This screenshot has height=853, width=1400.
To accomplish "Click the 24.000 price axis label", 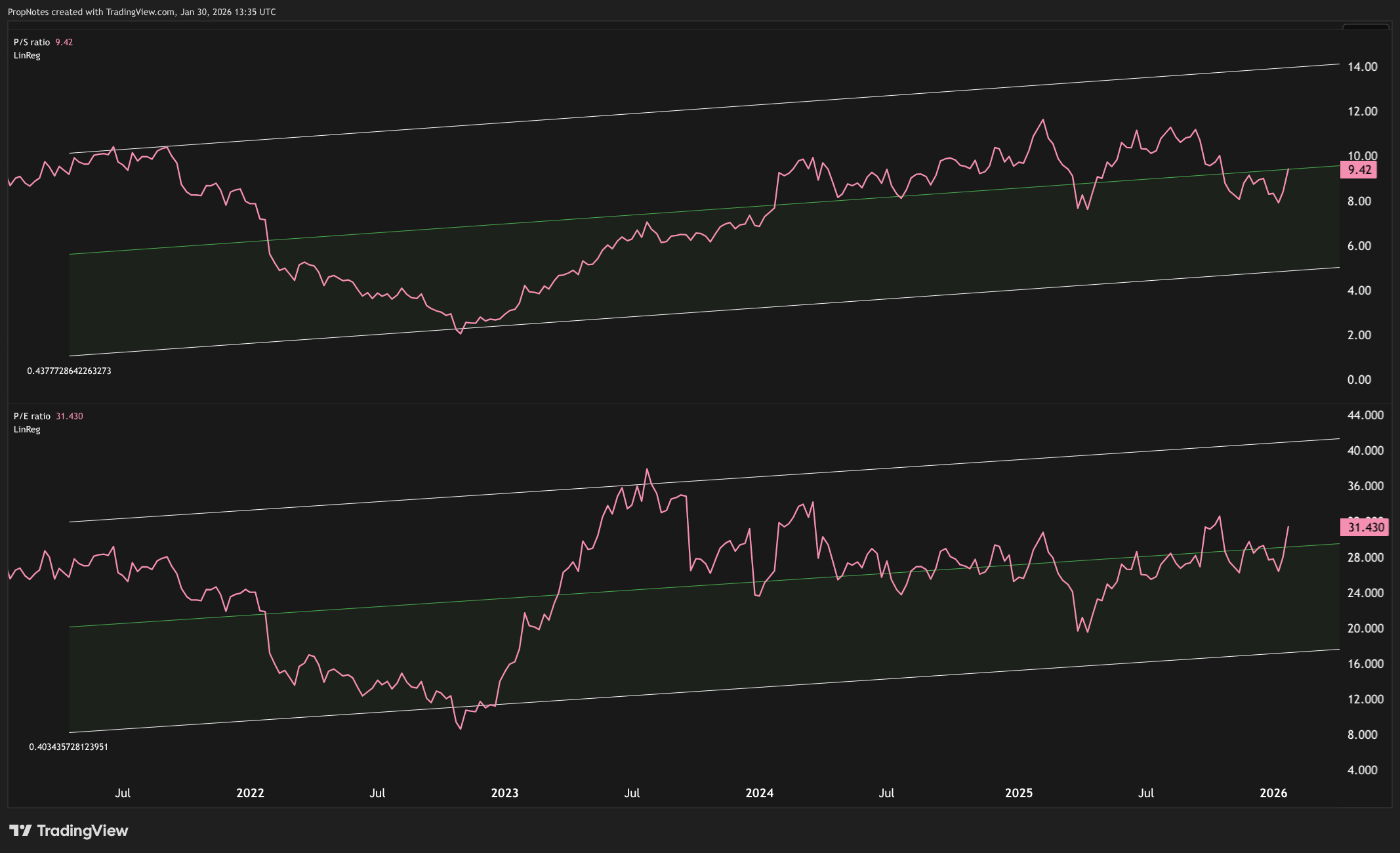I will click(1366, 593).
